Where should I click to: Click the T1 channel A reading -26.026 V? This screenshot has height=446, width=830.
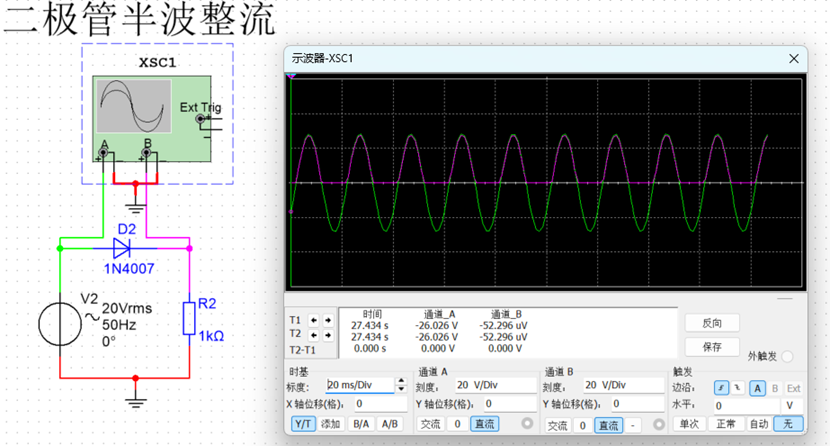coord(437,325)
